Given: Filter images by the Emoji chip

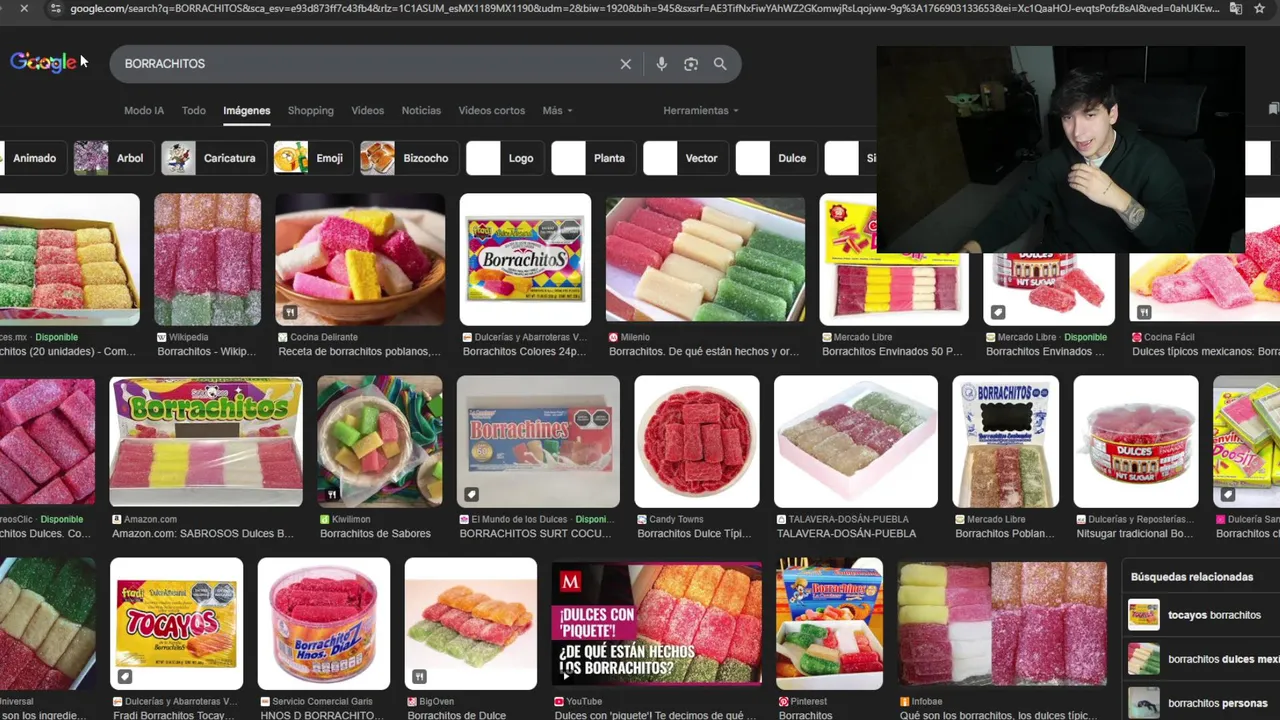Looking at the screenshot, I should point(312,158).
